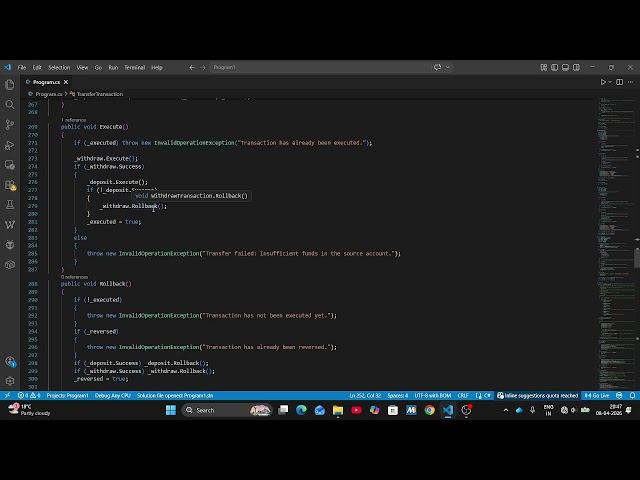This screenshot has height=480, width=640.
Task: Open the Edit menu
Action: click(x=37, y=67)
